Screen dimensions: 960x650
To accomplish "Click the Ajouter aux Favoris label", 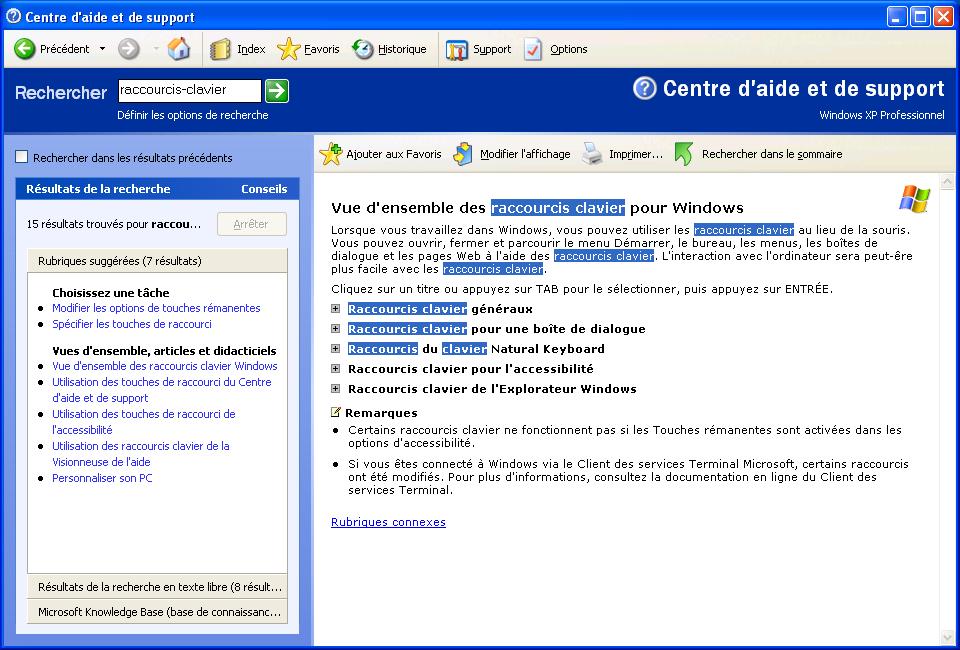I will click(394, 154).
